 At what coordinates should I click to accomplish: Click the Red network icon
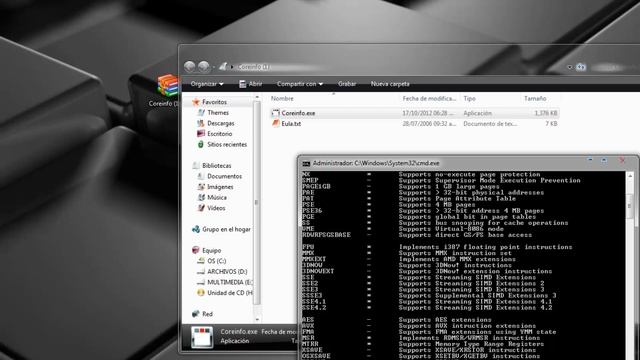[x=196, y=314]
